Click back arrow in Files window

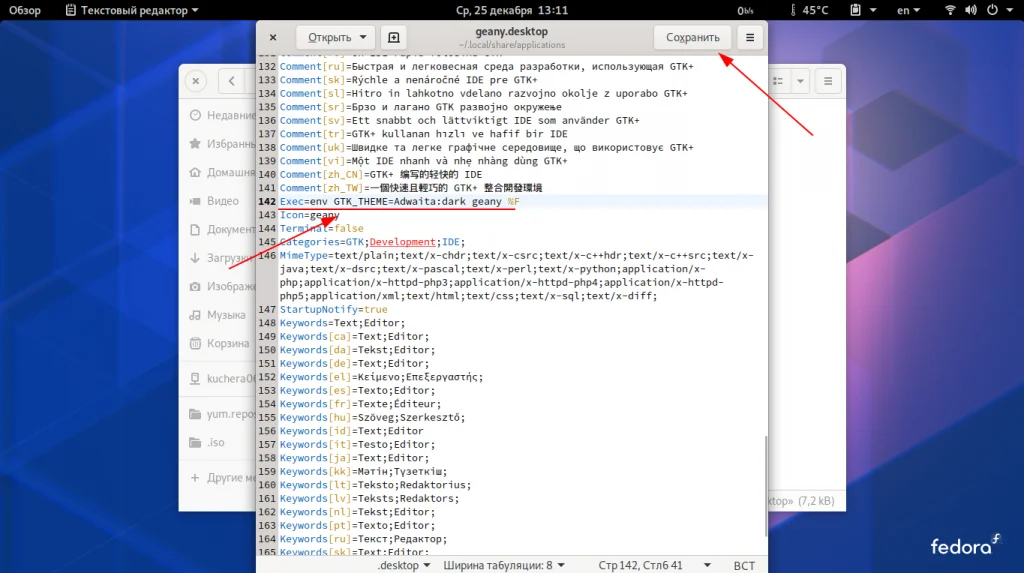point(232,81)
